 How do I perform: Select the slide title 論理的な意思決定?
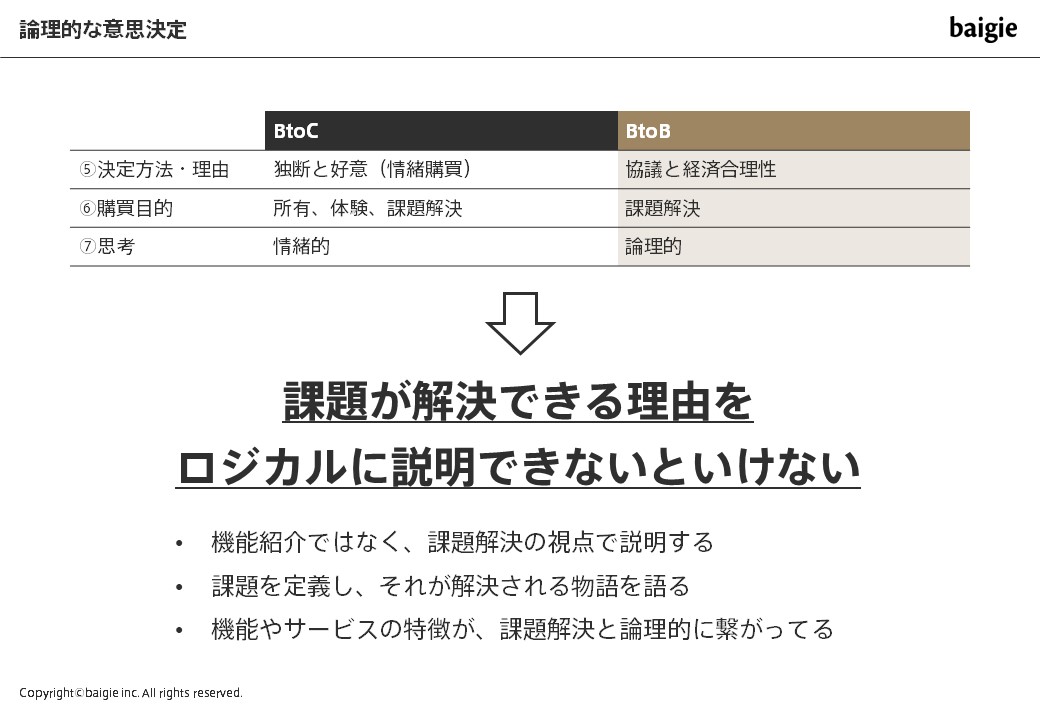click(103, 30)
